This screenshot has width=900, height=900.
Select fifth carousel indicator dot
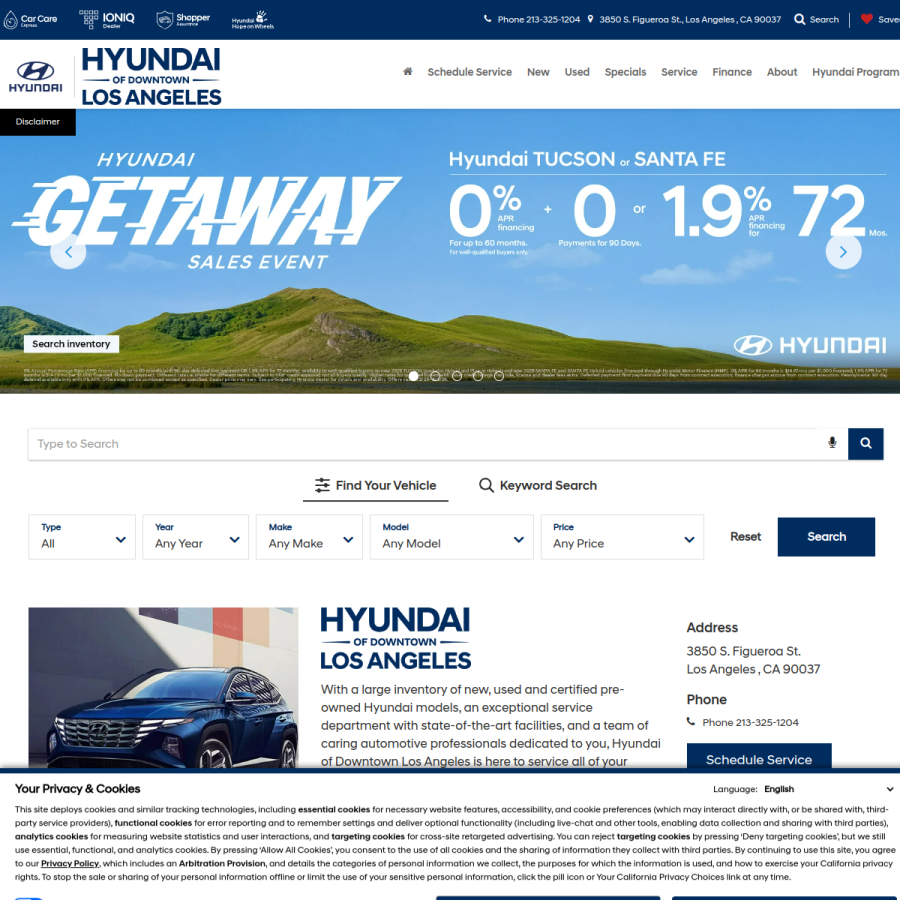499,376
